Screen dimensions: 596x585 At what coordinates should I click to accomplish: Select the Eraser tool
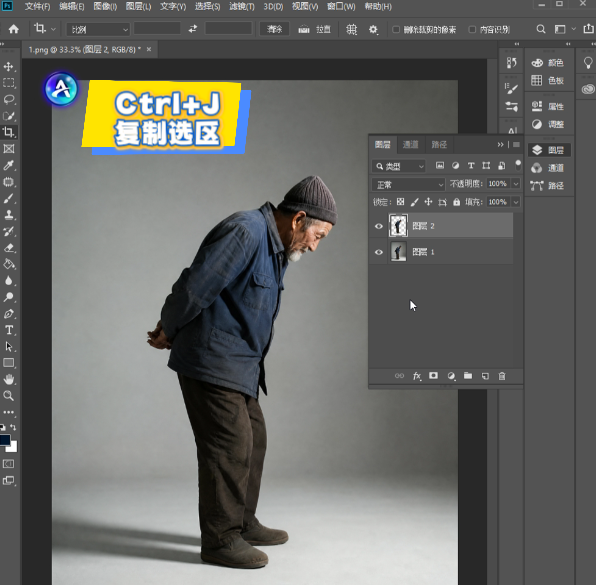[9, 248]
